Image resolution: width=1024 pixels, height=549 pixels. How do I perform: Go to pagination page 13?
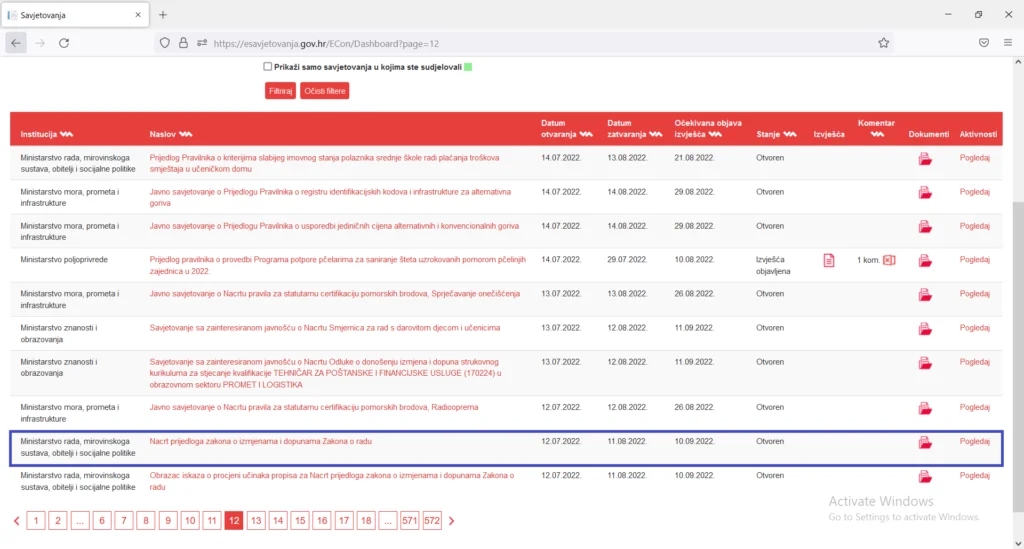click(x=256, y=520)
